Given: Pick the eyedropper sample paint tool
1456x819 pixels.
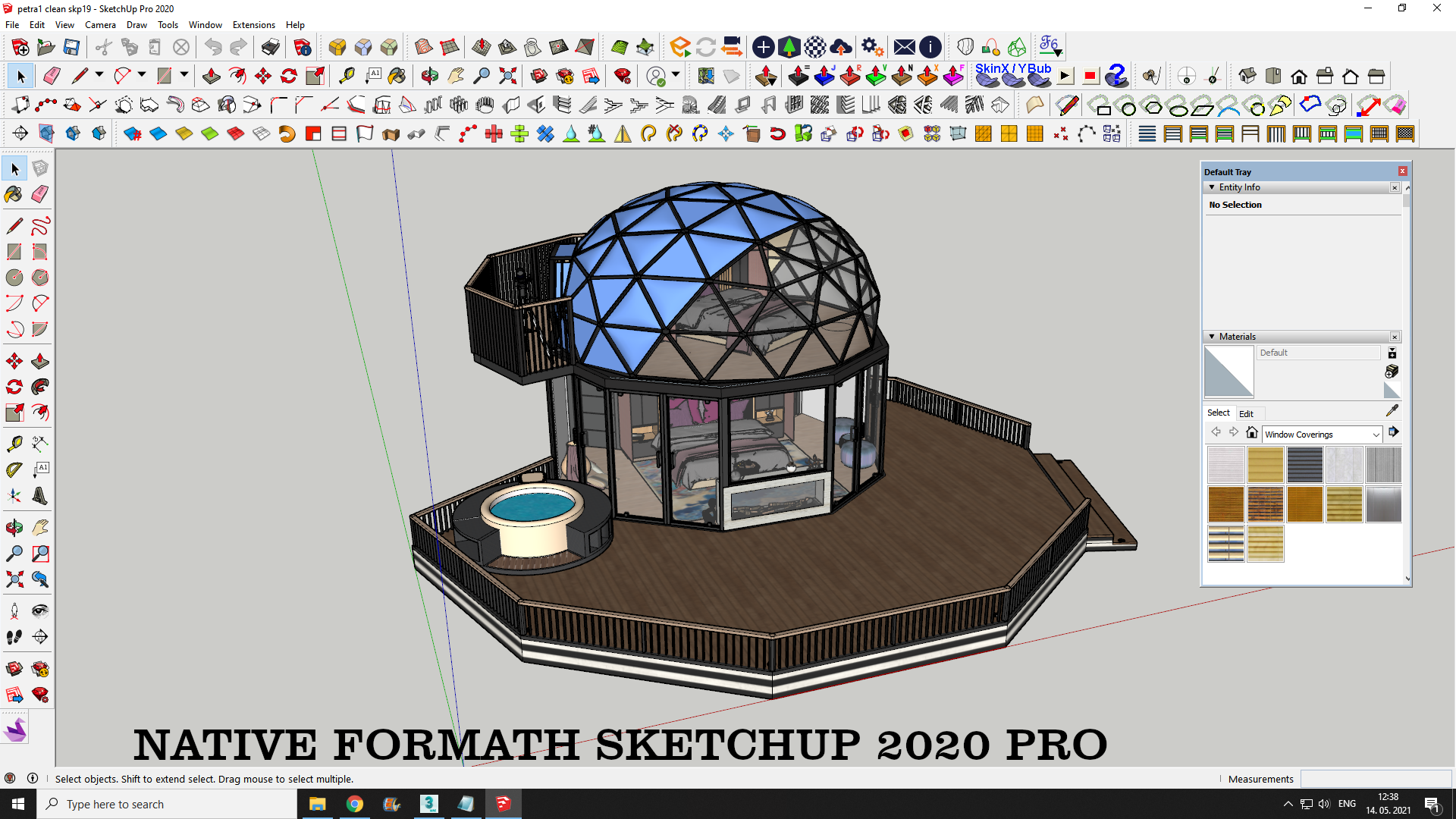Looking at the screenshot, I should (x=1392, y=411).
